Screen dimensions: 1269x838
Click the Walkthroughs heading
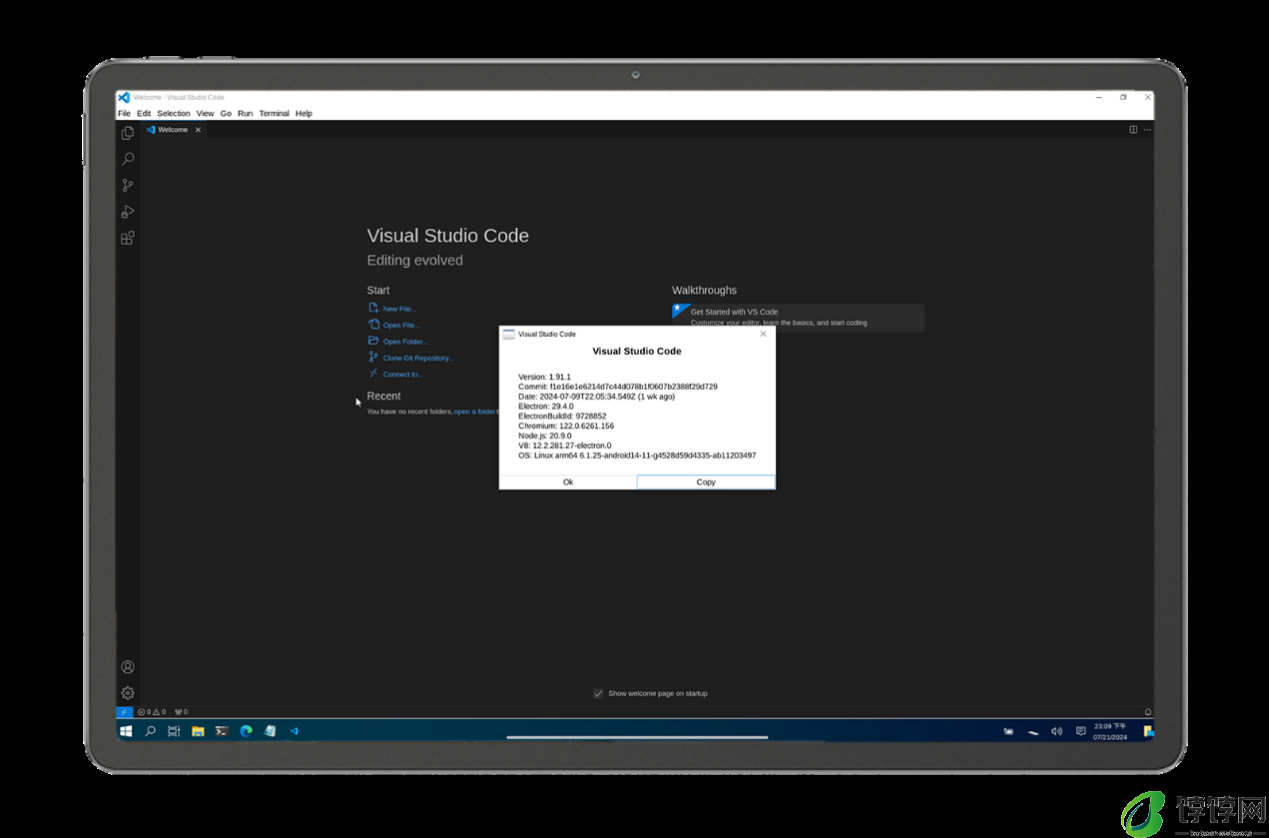(704, 290)
